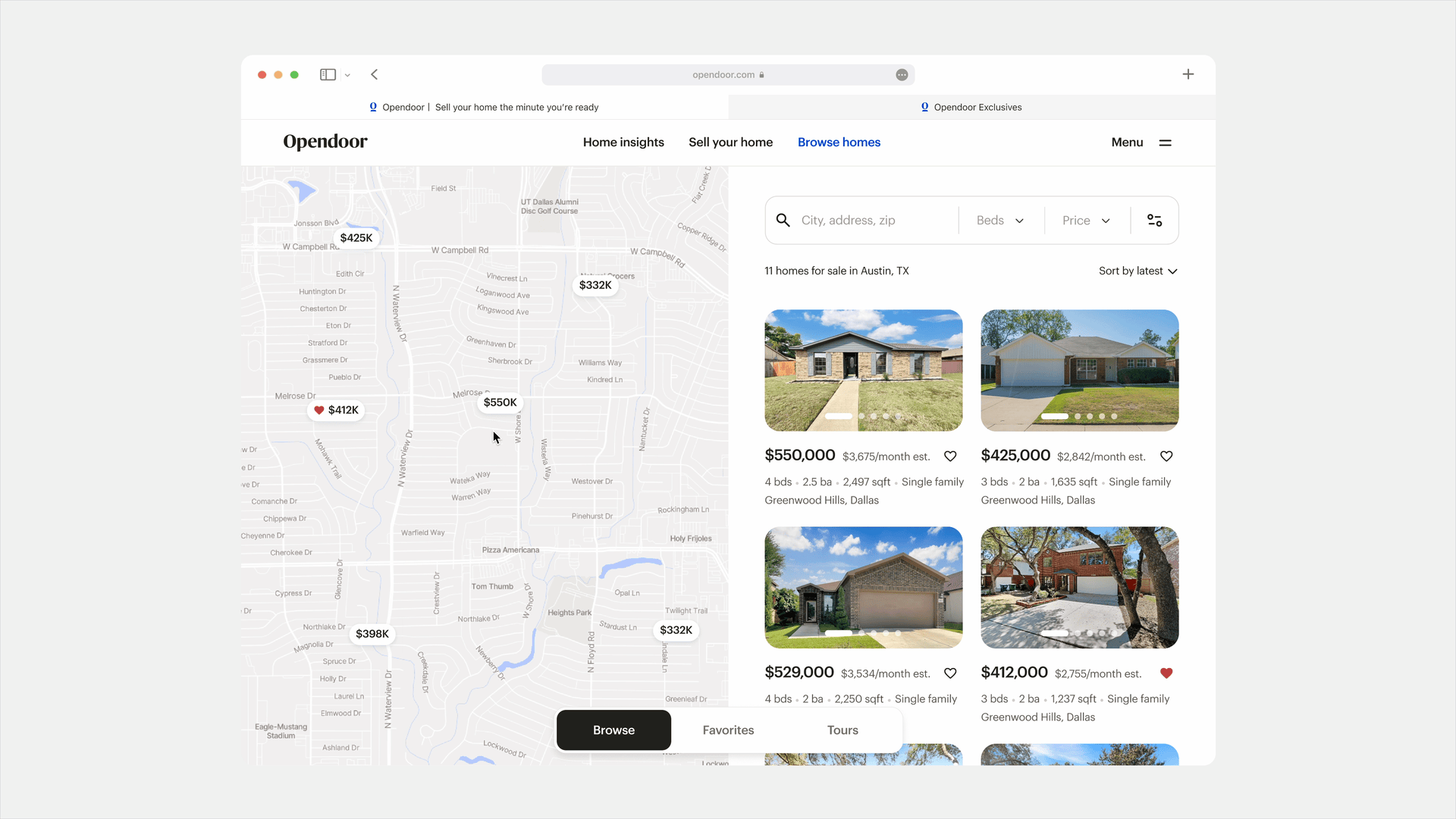Switch to Opendoor Exclusives browser tab

click(x=971, y=108)
